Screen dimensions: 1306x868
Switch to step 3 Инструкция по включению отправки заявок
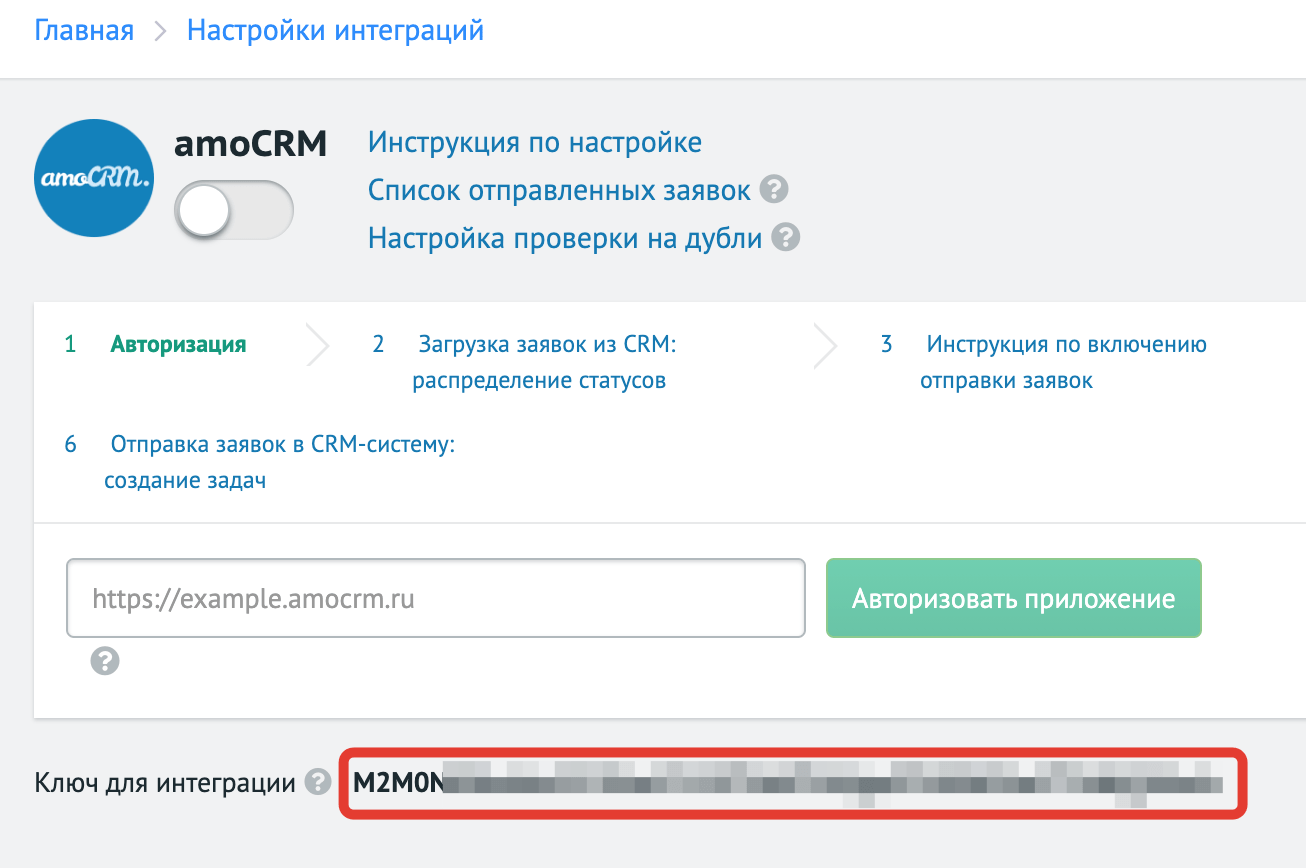coord(1044,363)
